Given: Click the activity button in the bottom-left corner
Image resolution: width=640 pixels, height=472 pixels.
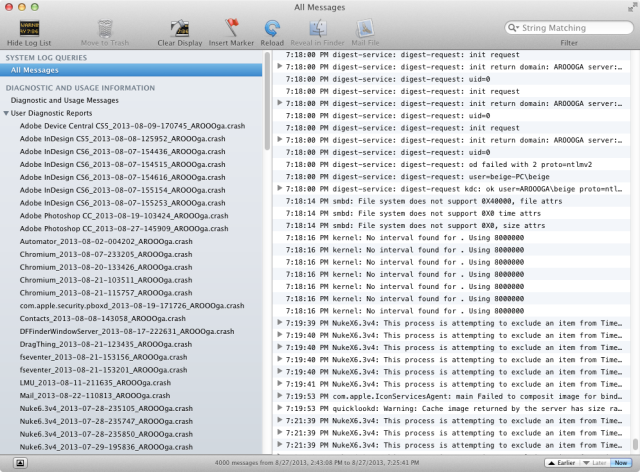Looking at the screenshot, I should click(20, 463).
